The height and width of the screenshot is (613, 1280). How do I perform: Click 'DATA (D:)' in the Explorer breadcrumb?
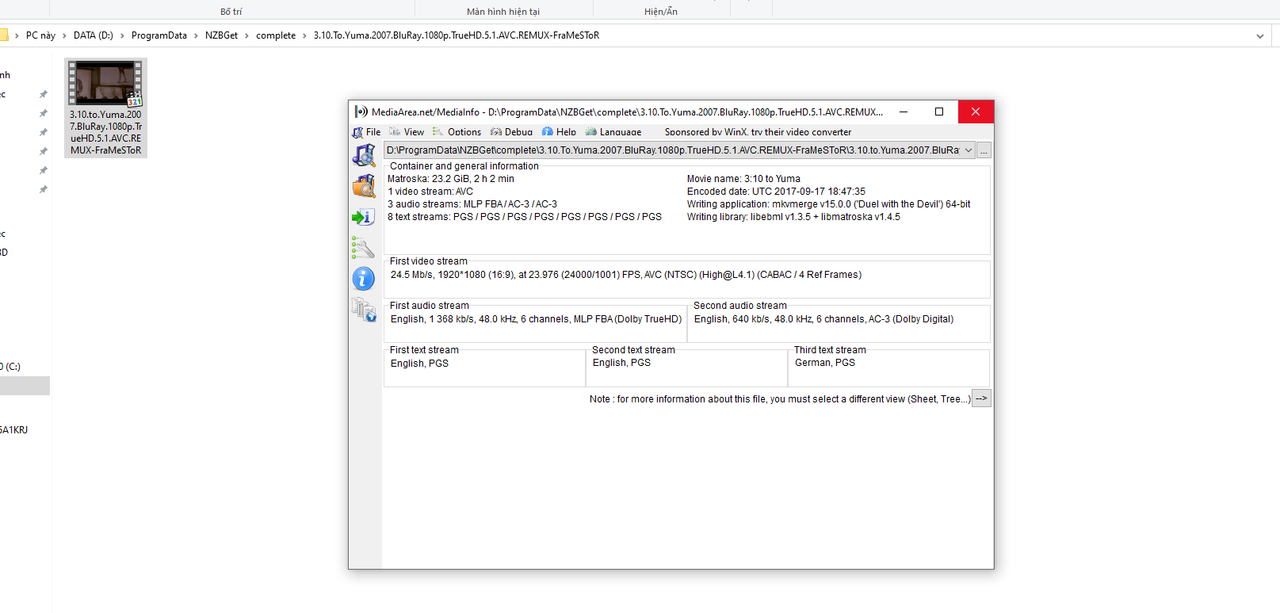click(x=93, y=35)
